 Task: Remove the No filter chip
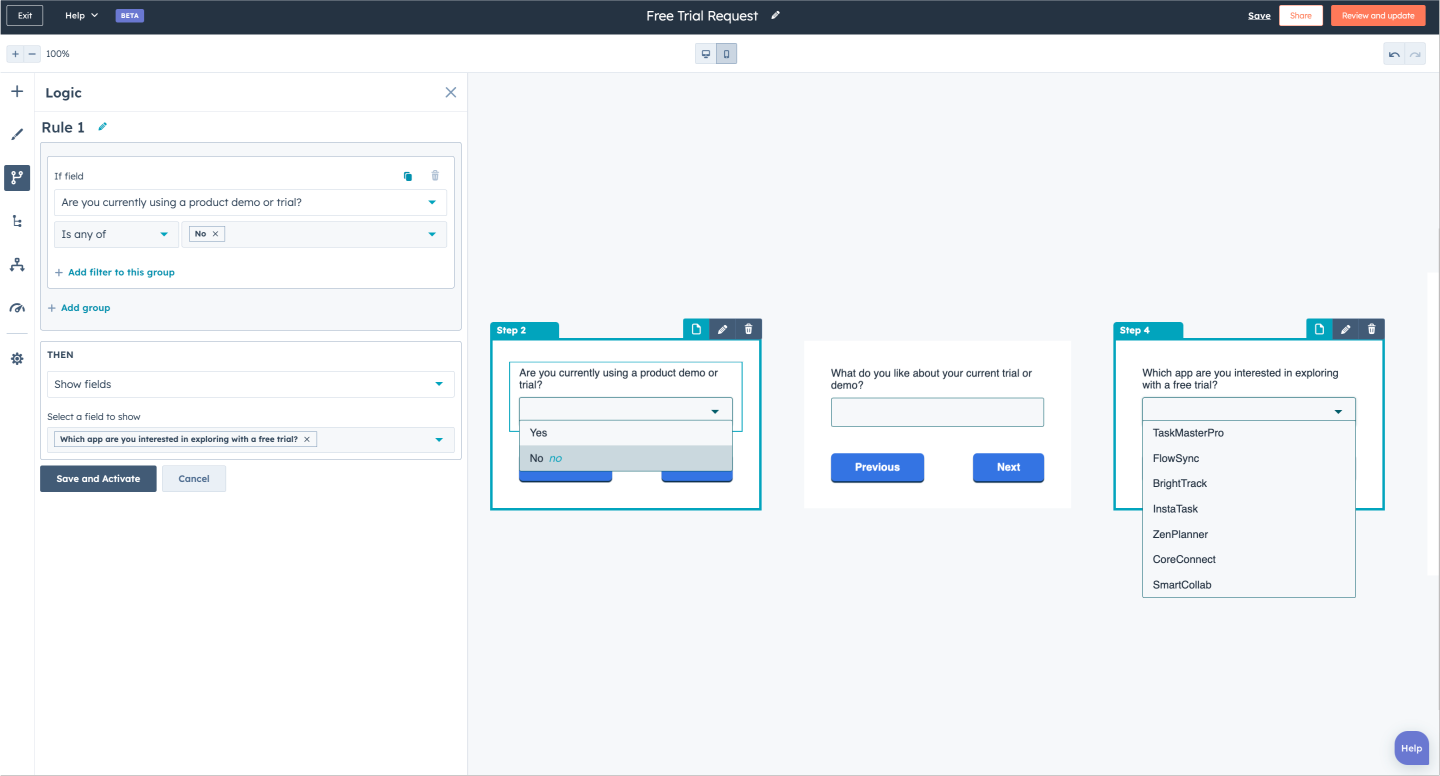click(215, 233)
